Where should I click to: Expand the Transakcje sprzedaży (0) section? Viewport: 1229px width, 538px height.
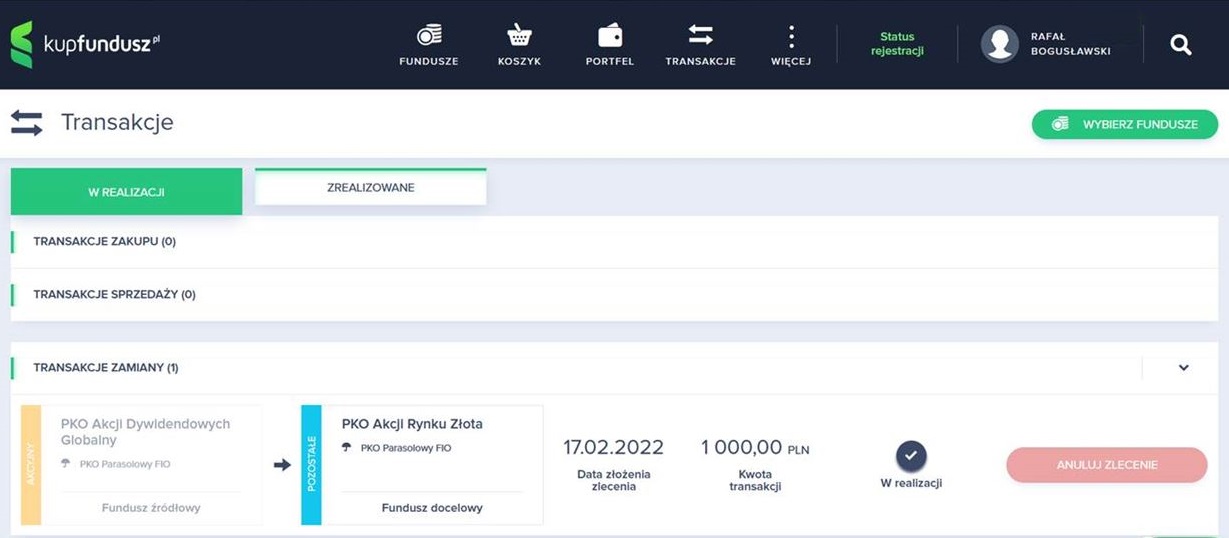(x=614, y=295)
